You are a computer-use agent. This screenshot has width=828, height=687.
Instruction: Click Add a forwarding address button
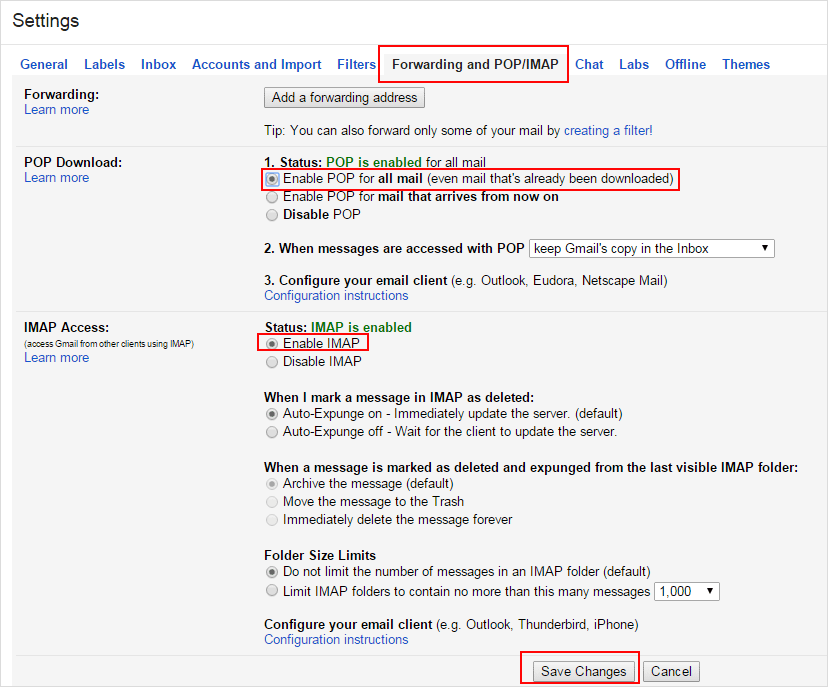[344, 98]
